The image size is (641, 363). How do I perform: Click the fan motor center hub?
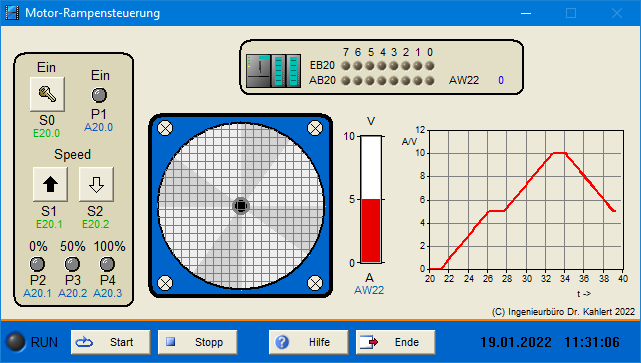click(241, 206)
